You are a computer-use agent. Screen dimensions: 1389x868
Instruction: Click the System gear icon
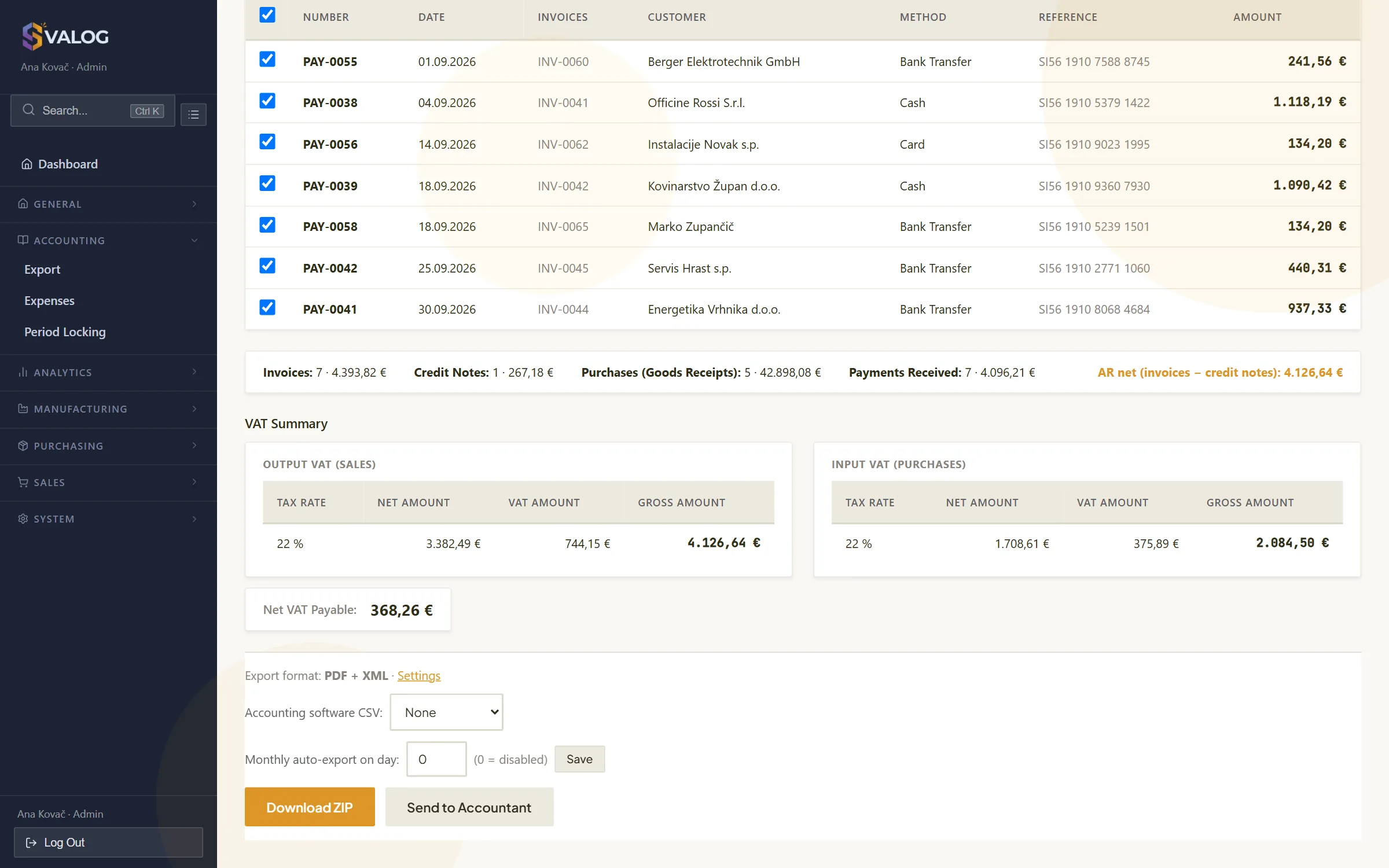tap(23, 518)
